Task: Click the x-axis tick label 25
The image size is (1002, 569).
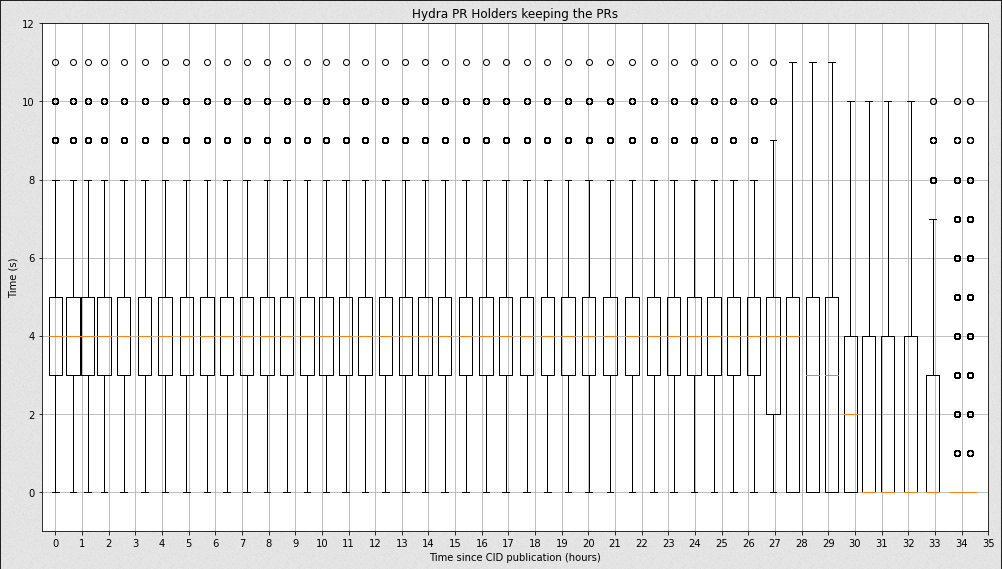Action: [721, 543]
